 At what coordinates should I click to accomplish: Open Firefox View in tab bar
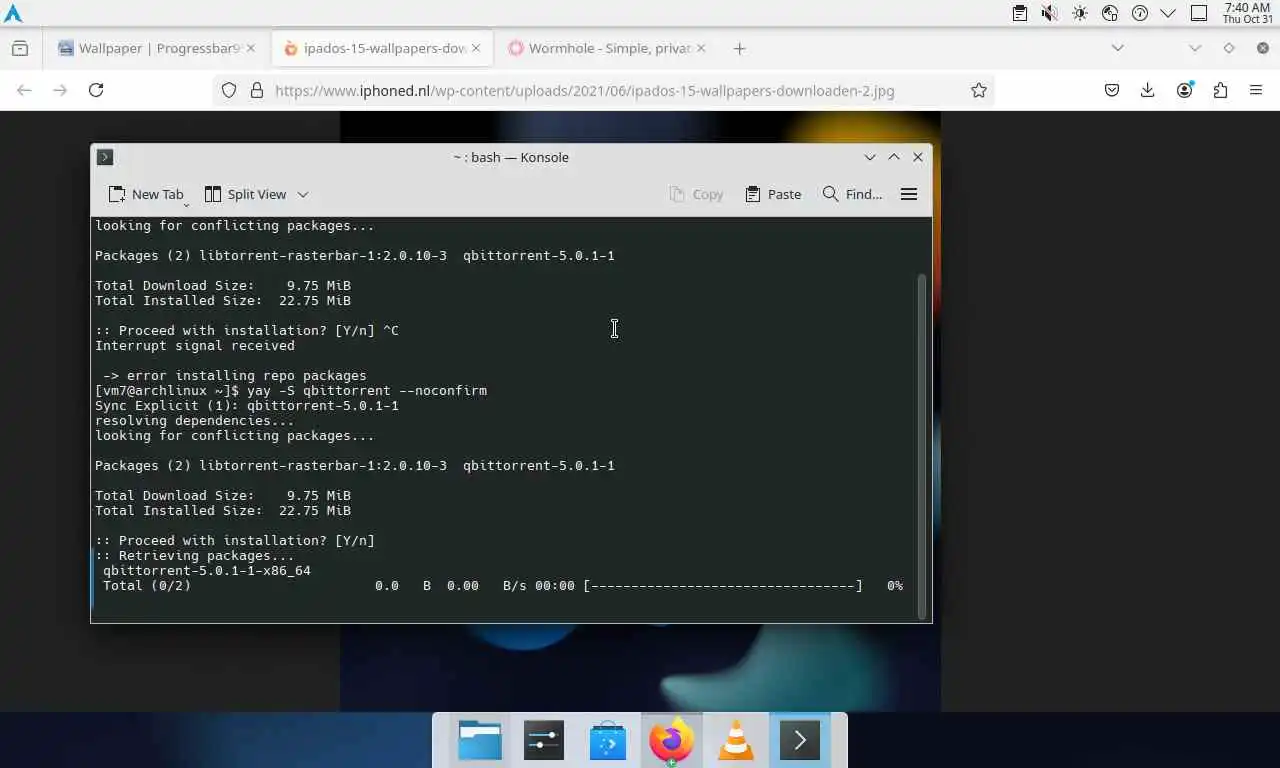coord(20,48)
